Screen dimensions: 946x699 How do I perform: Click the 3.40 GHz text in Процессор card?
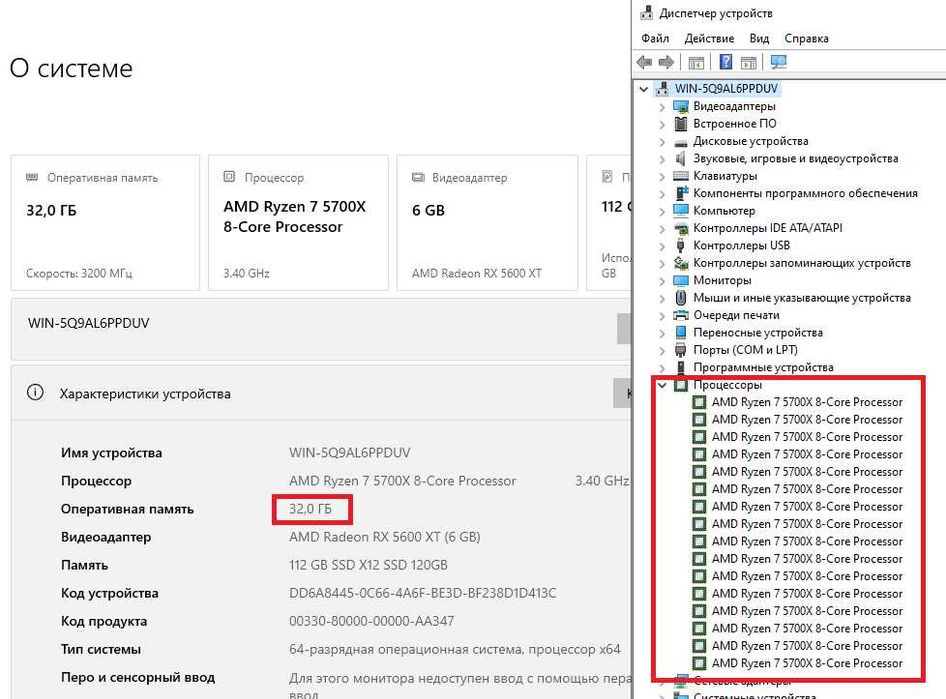point(246,273)
